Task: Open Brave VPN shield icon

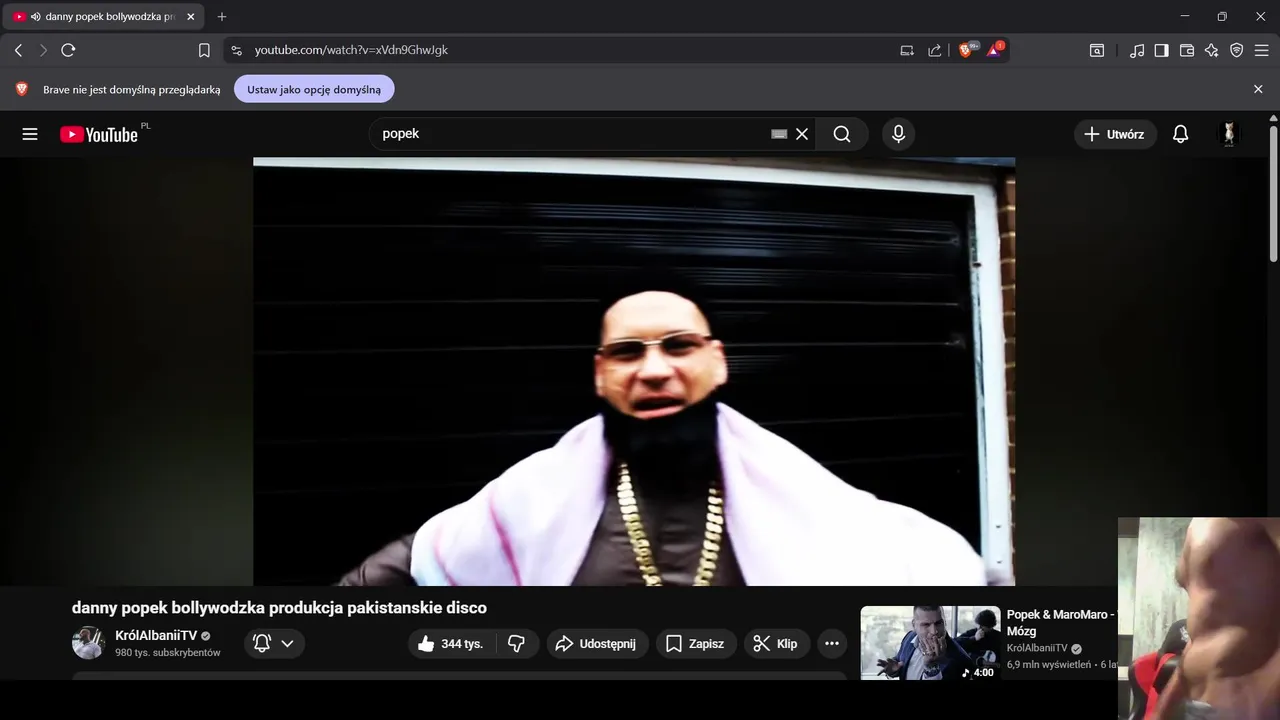Action: coord(1237,50)
